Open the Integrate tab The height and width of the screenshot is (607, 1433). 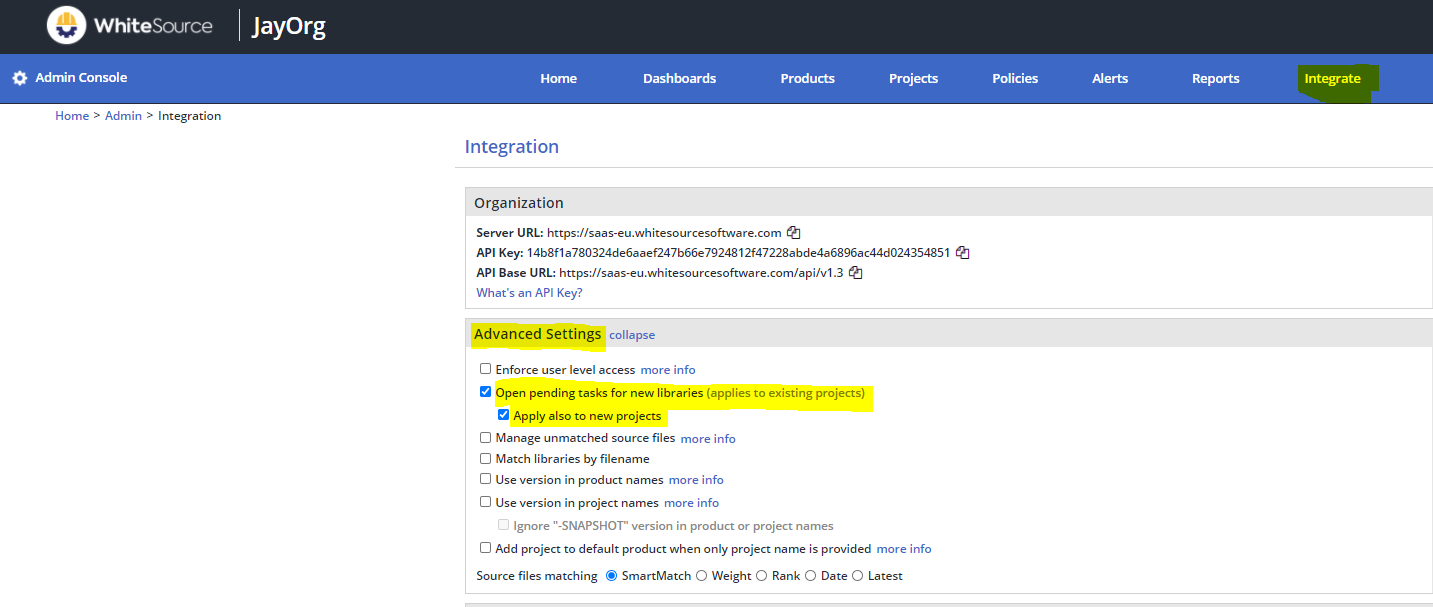pyautogui.click(x=1332, y=78)
